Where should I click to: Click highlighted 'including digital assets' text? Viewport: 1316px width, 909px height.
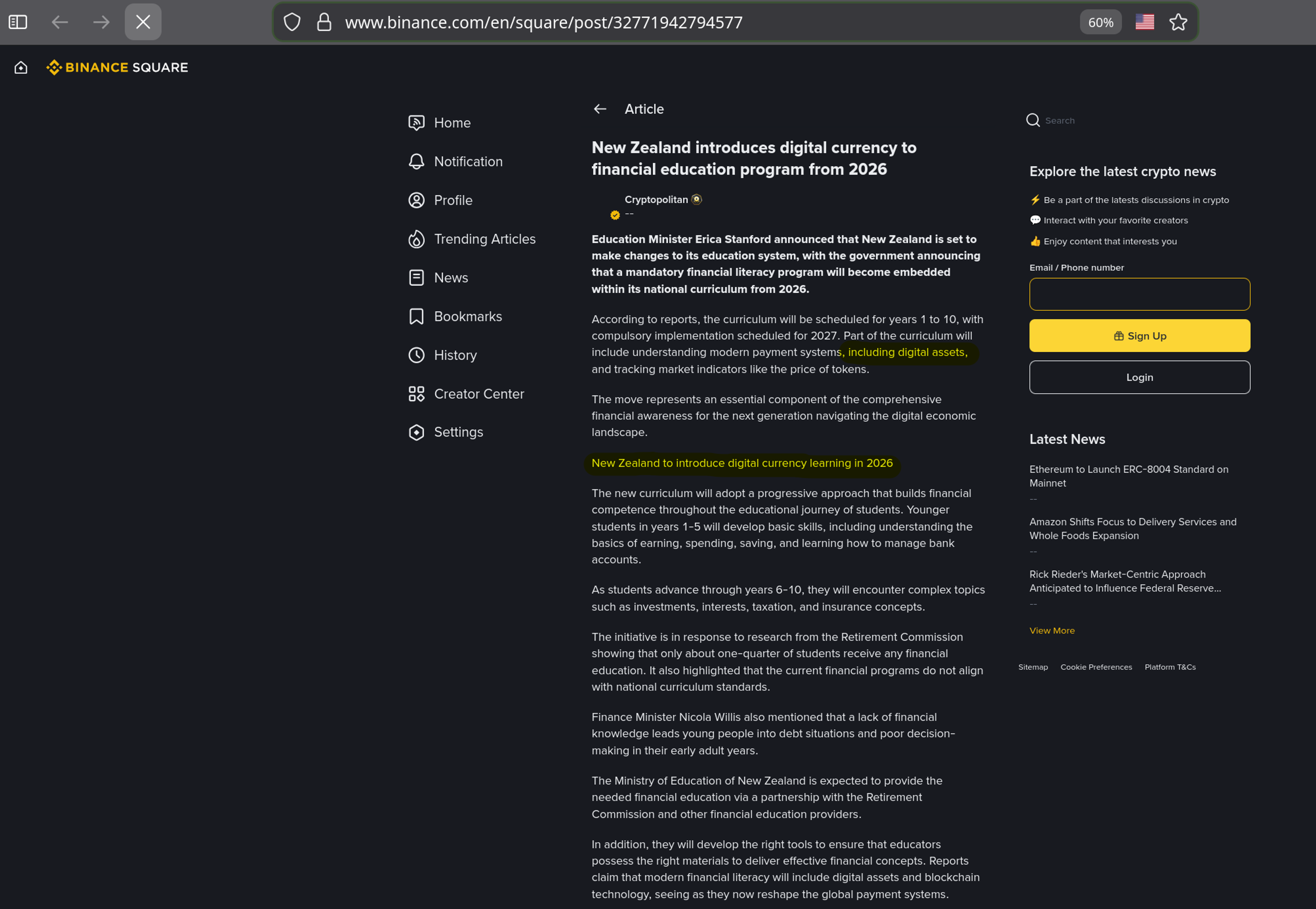(x=907, y=352)
